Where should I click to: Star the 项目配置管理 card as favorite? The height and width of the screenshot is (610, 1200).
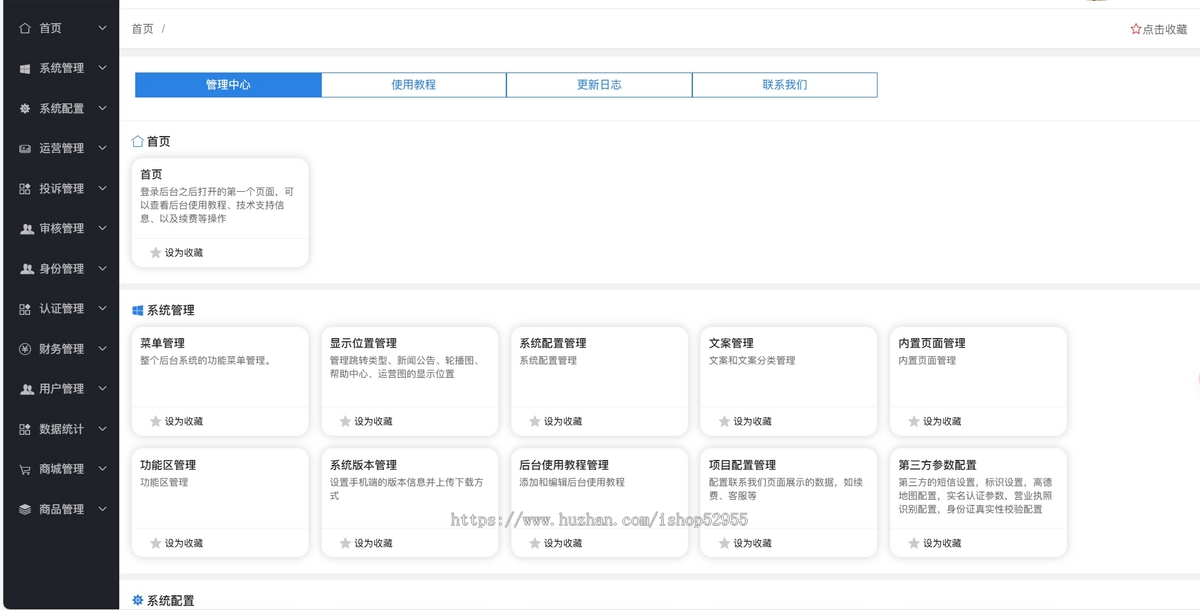[724, 543]
